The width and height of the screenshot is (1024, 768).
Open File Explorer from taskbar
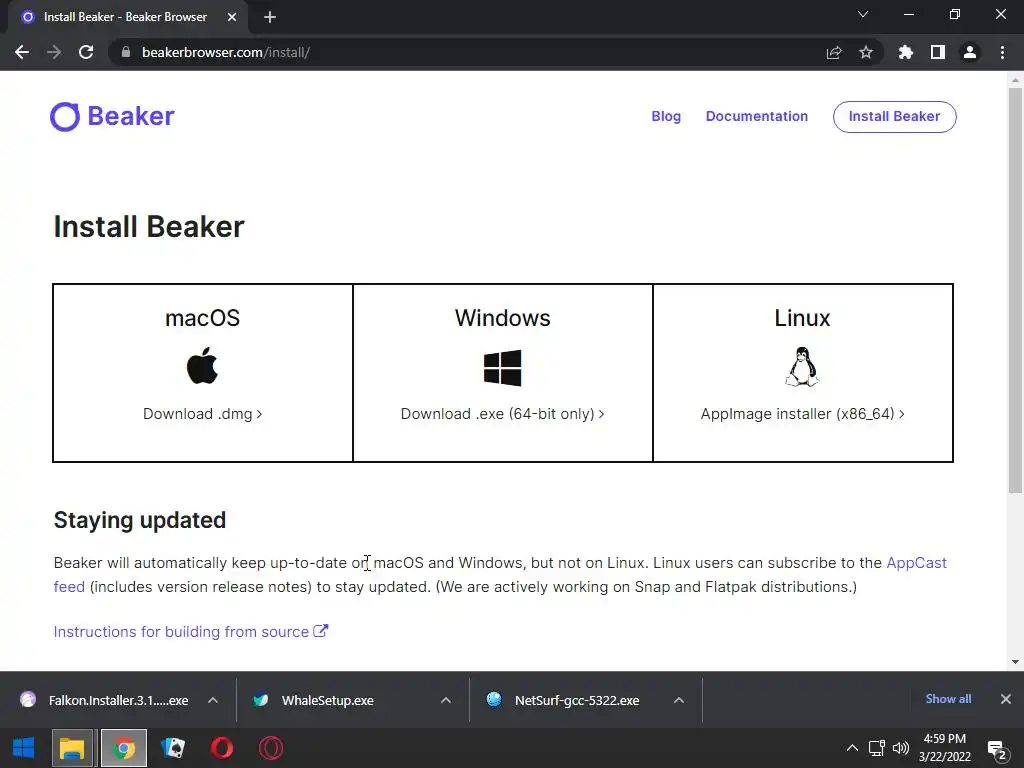(x=72, y=748)
